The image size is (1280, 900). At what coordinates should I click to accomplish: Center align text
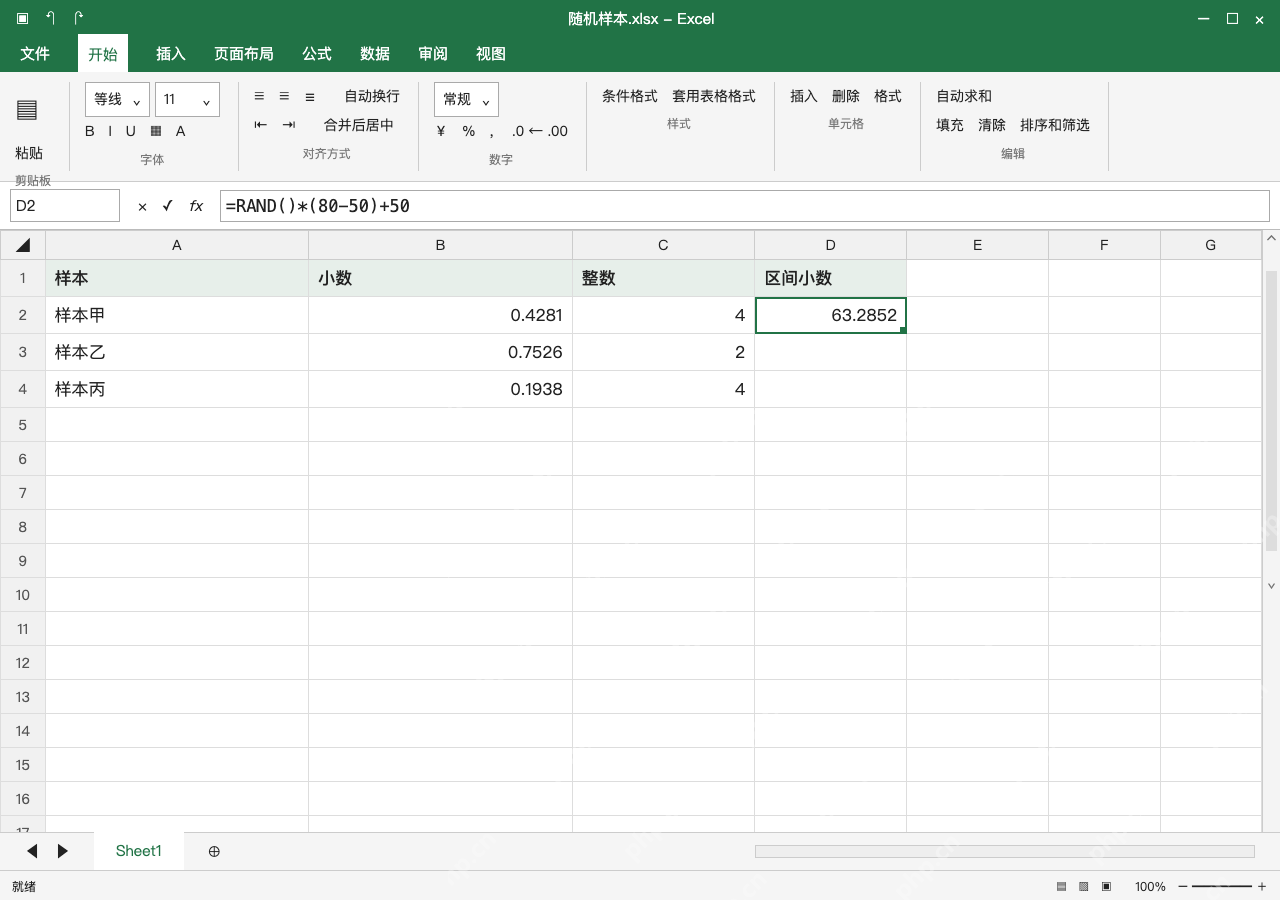pos(284,96)
